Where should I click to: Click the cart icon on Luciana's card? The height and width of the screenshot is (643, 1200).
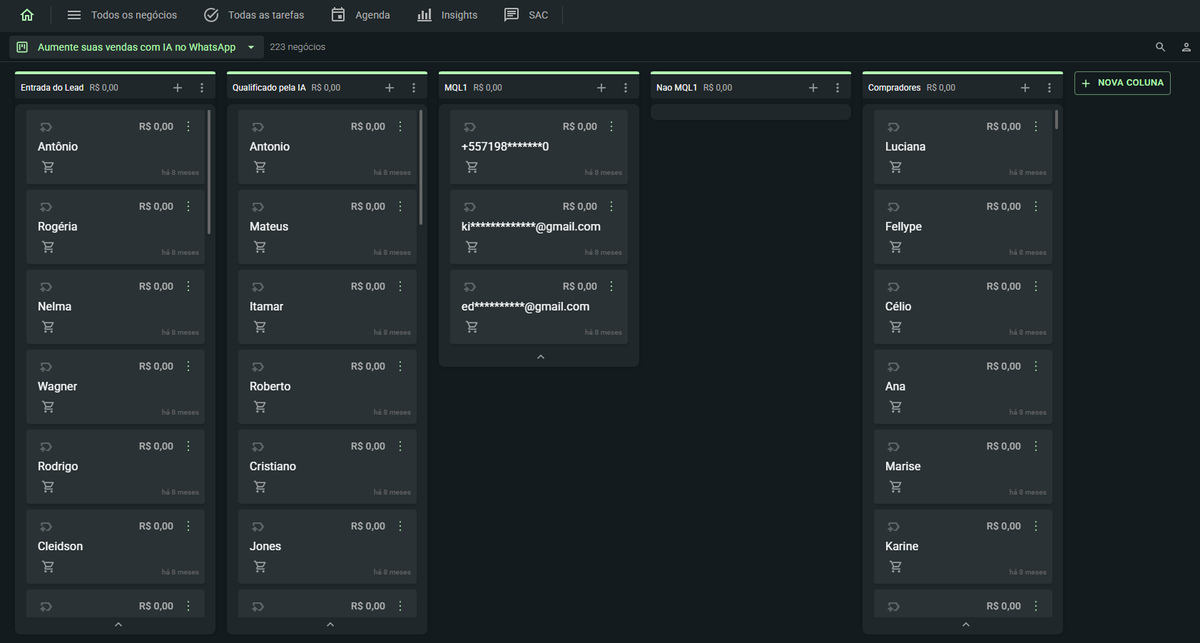(x=895, y=167)
